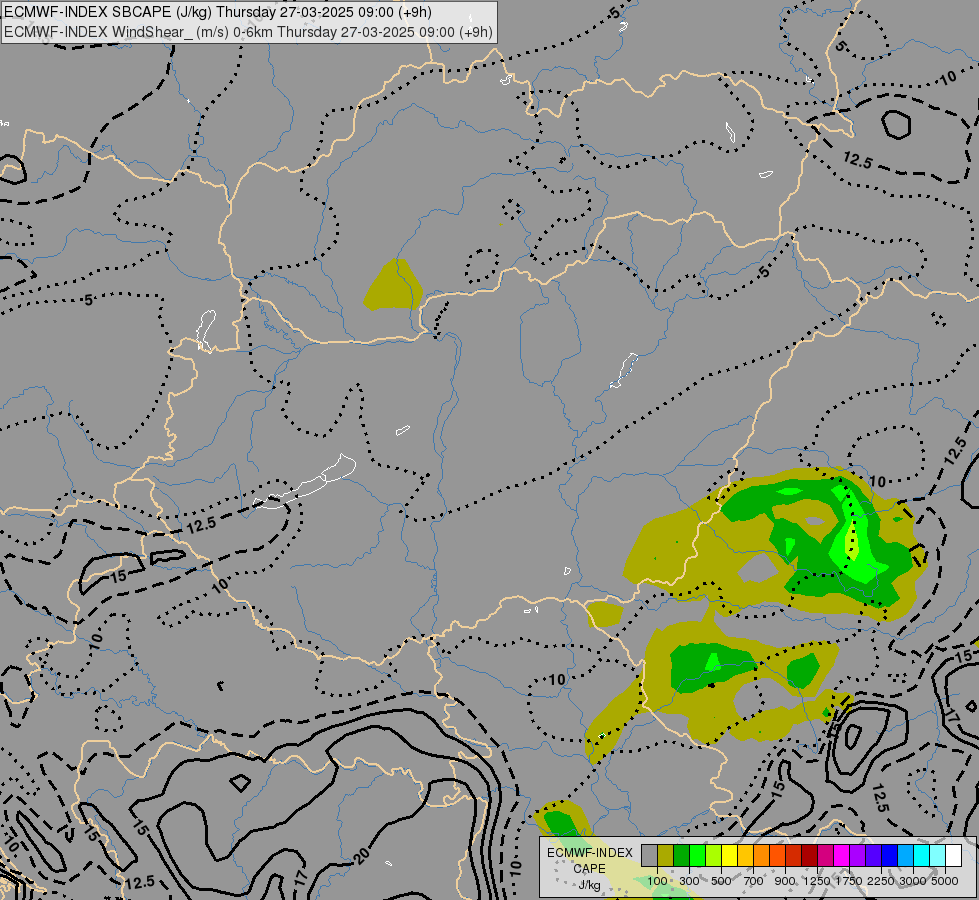Click the gray swatch in CAPE legend

649,856
